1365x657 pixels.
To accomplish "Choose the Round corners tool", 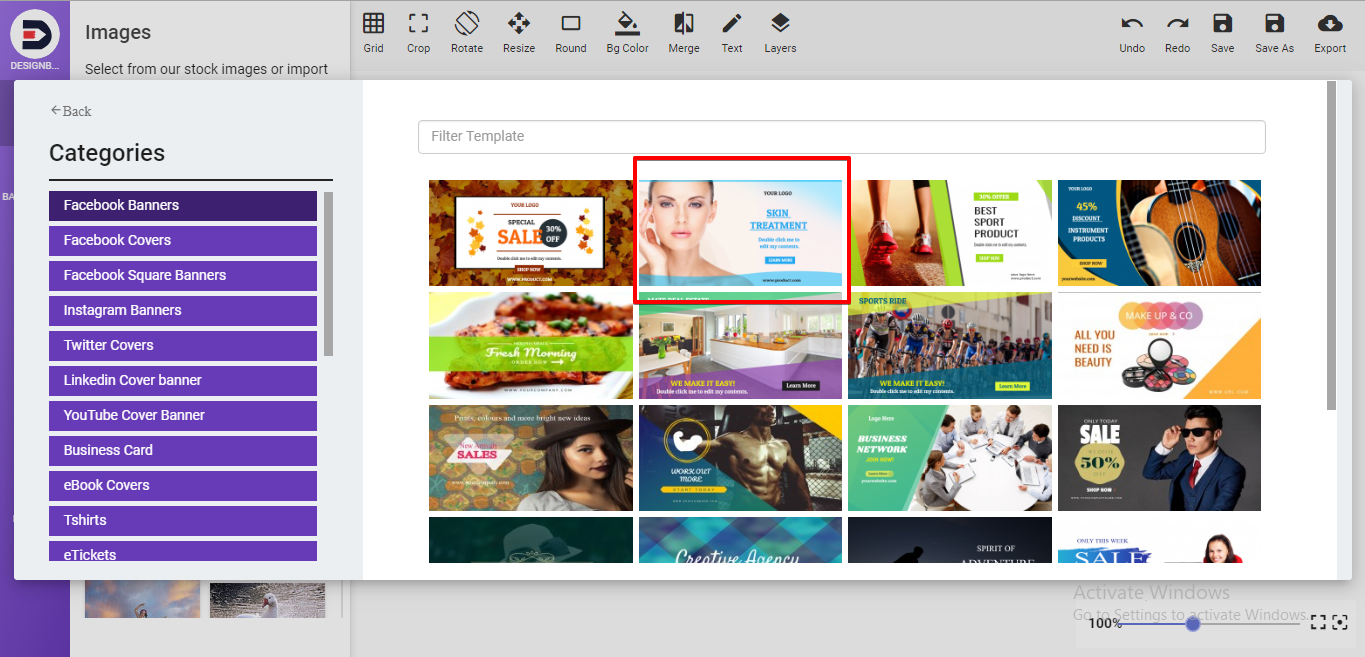I will (x=571, y=32).
